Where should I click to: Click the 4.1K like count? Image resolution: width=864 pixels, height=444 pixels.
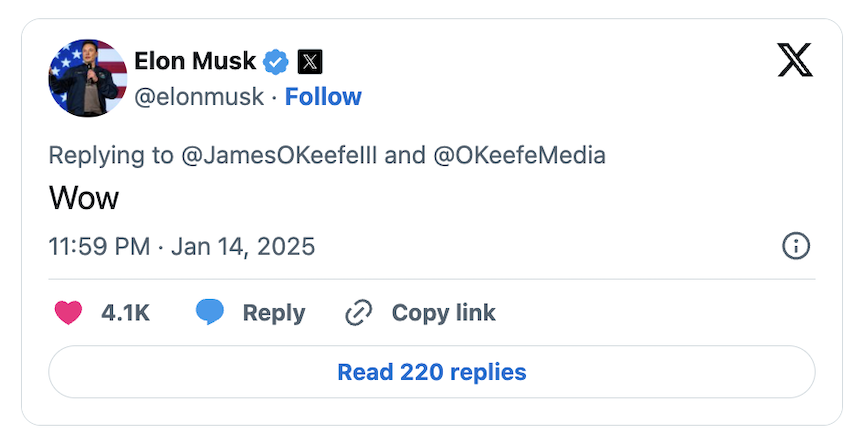point(125,313)
